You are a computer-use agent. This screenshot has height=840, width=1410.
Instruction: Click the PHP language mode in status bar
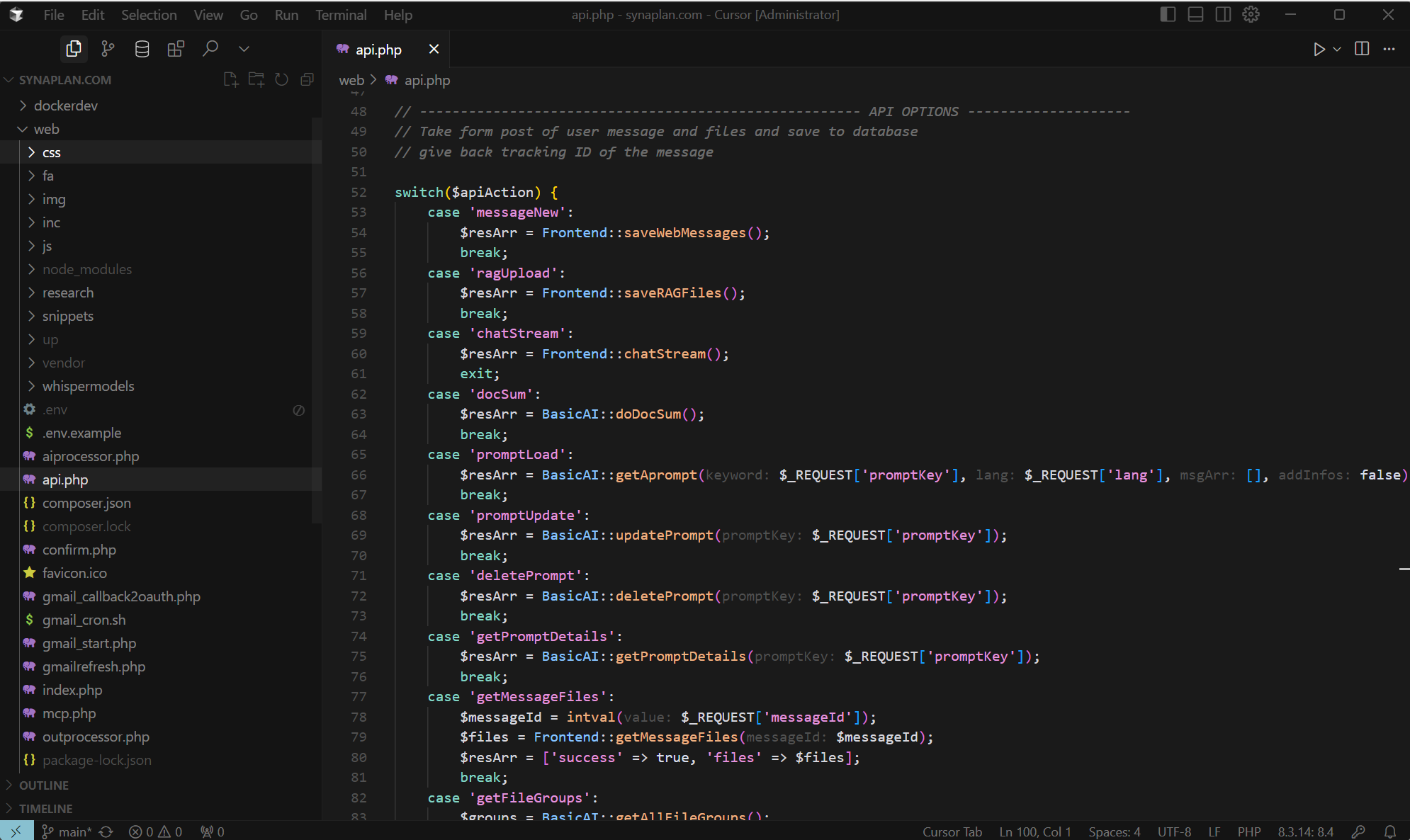point(1248,832)
